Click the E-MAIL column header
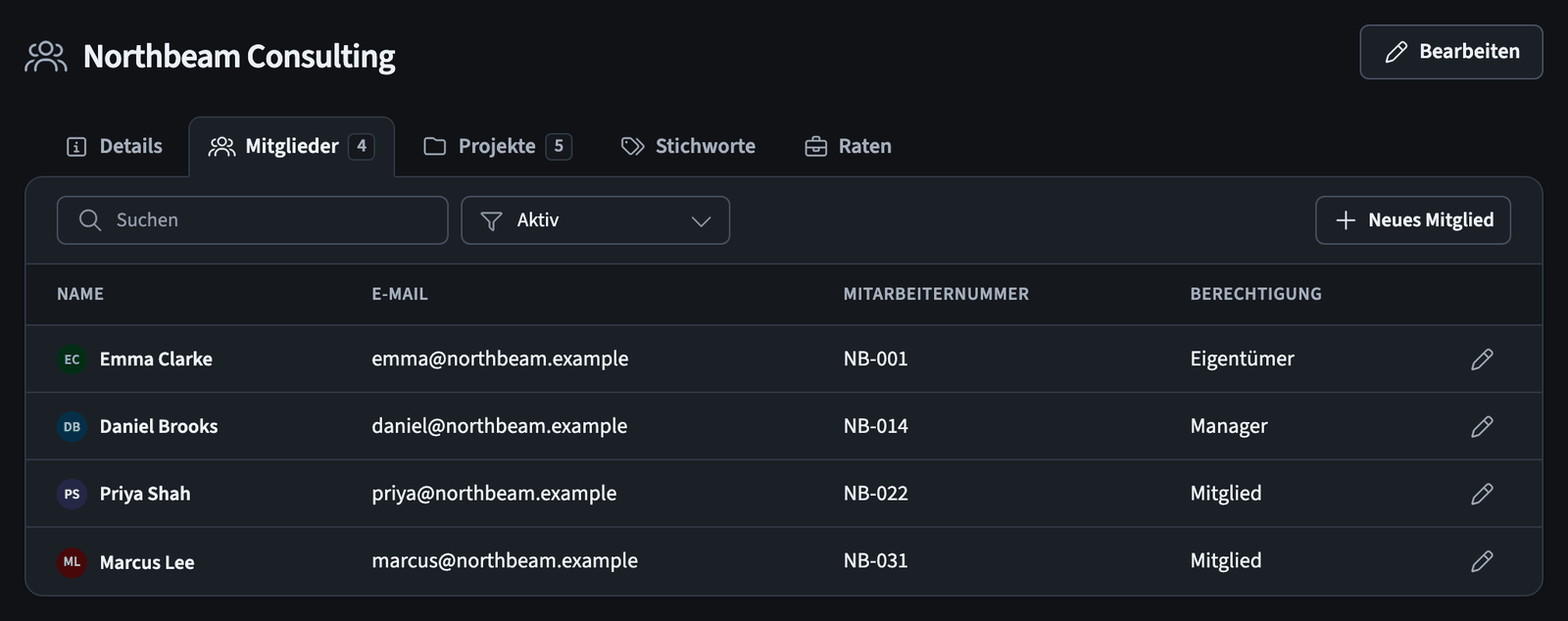 click(400, 294)
